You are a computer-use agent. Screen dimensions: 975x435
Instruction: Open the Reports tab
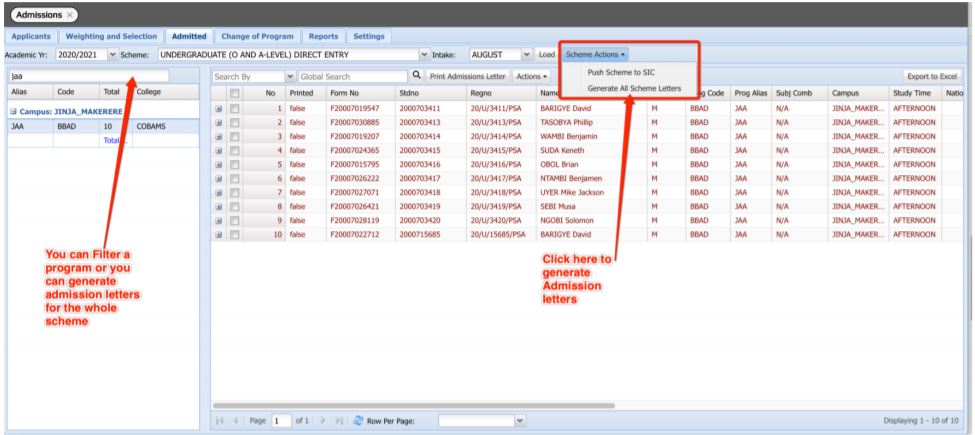(x=323, y=36)
